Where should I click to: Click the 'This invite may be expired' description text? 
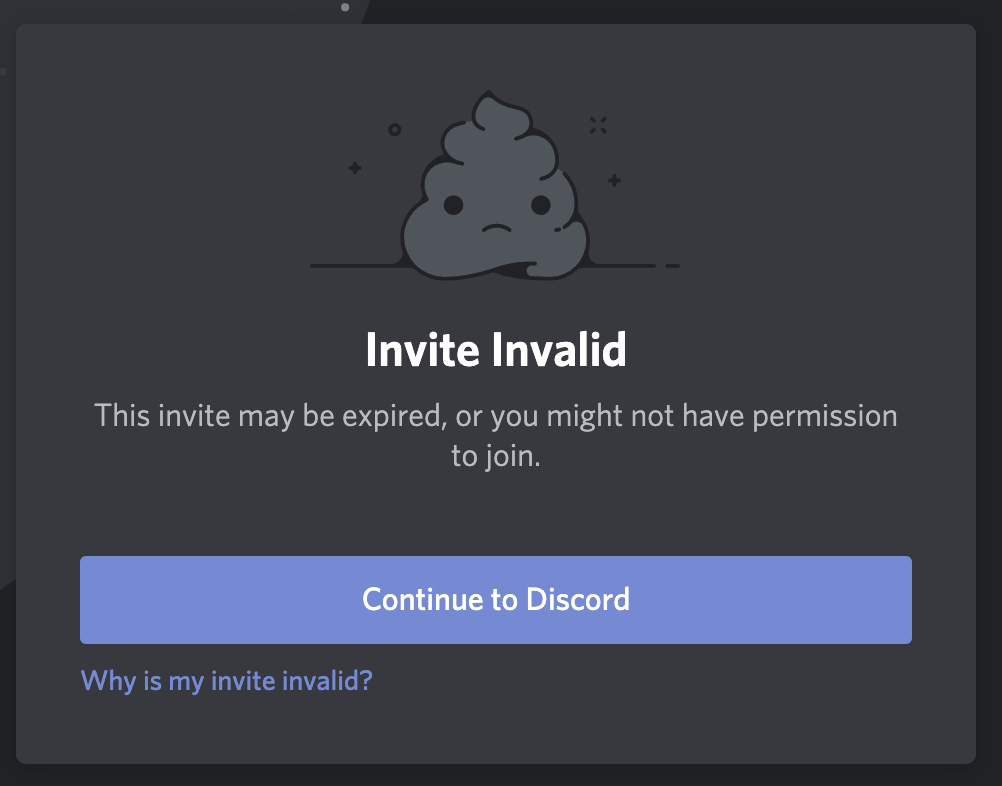pyautogui.click(x=496, y=416)
